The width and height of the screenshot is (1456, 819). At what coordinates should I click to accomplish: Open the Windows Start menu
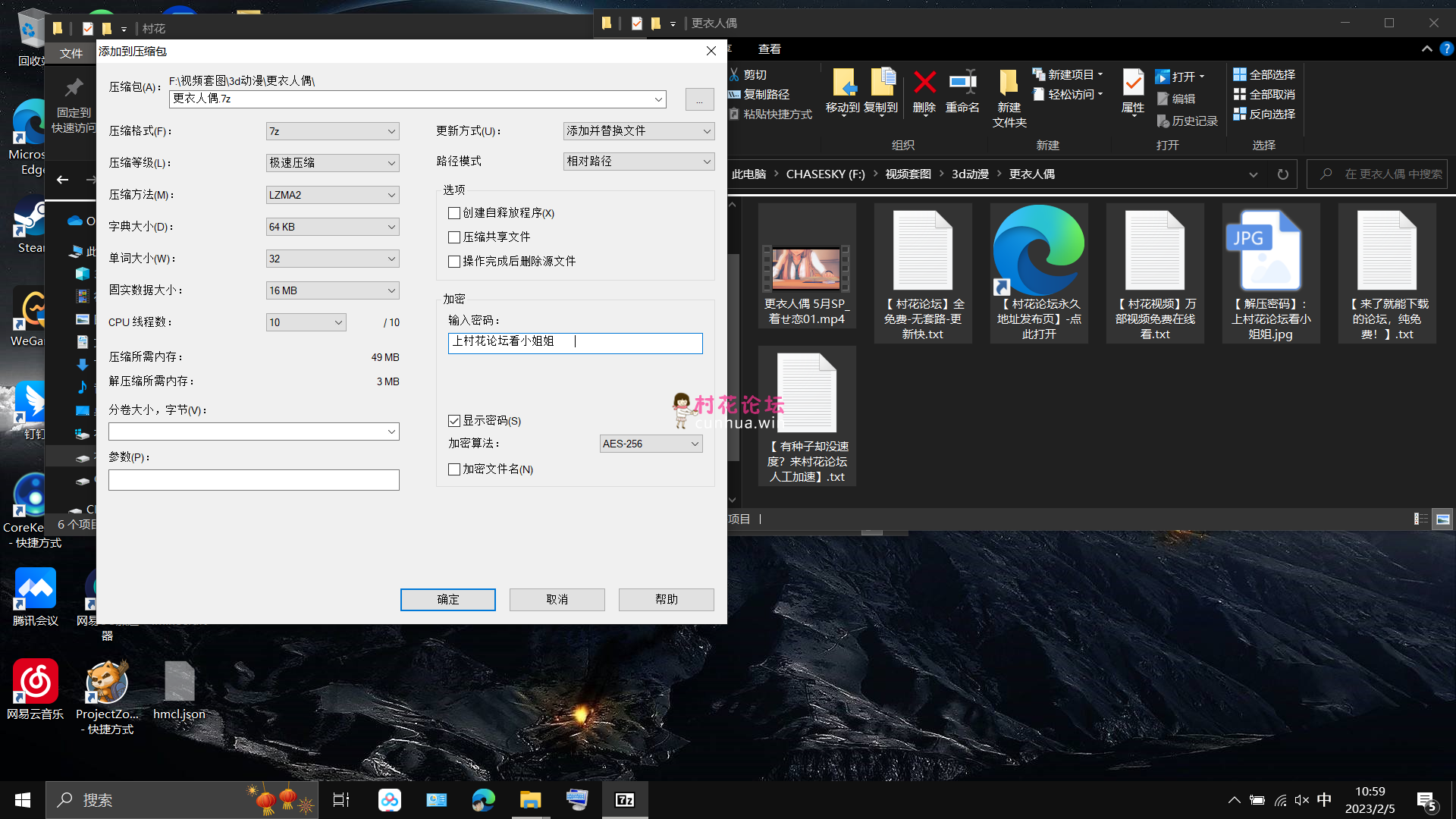23,800
